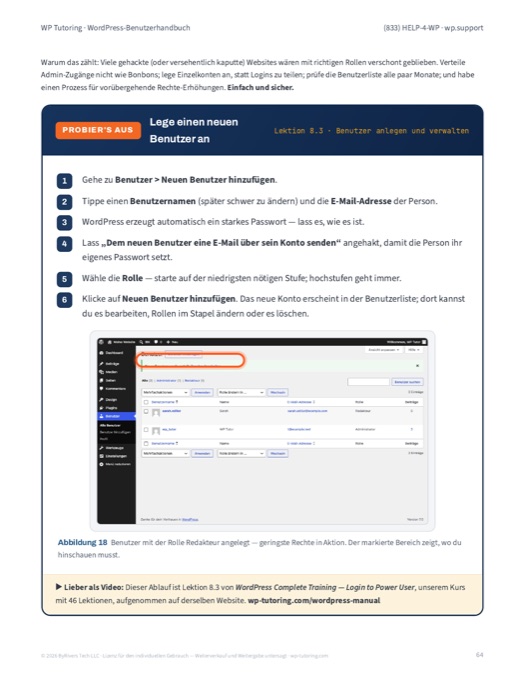Viewport: 525px width, 680px height.
Task: Click the Dashboard icon in WordPress sidebar
Action: coord(101,353)
